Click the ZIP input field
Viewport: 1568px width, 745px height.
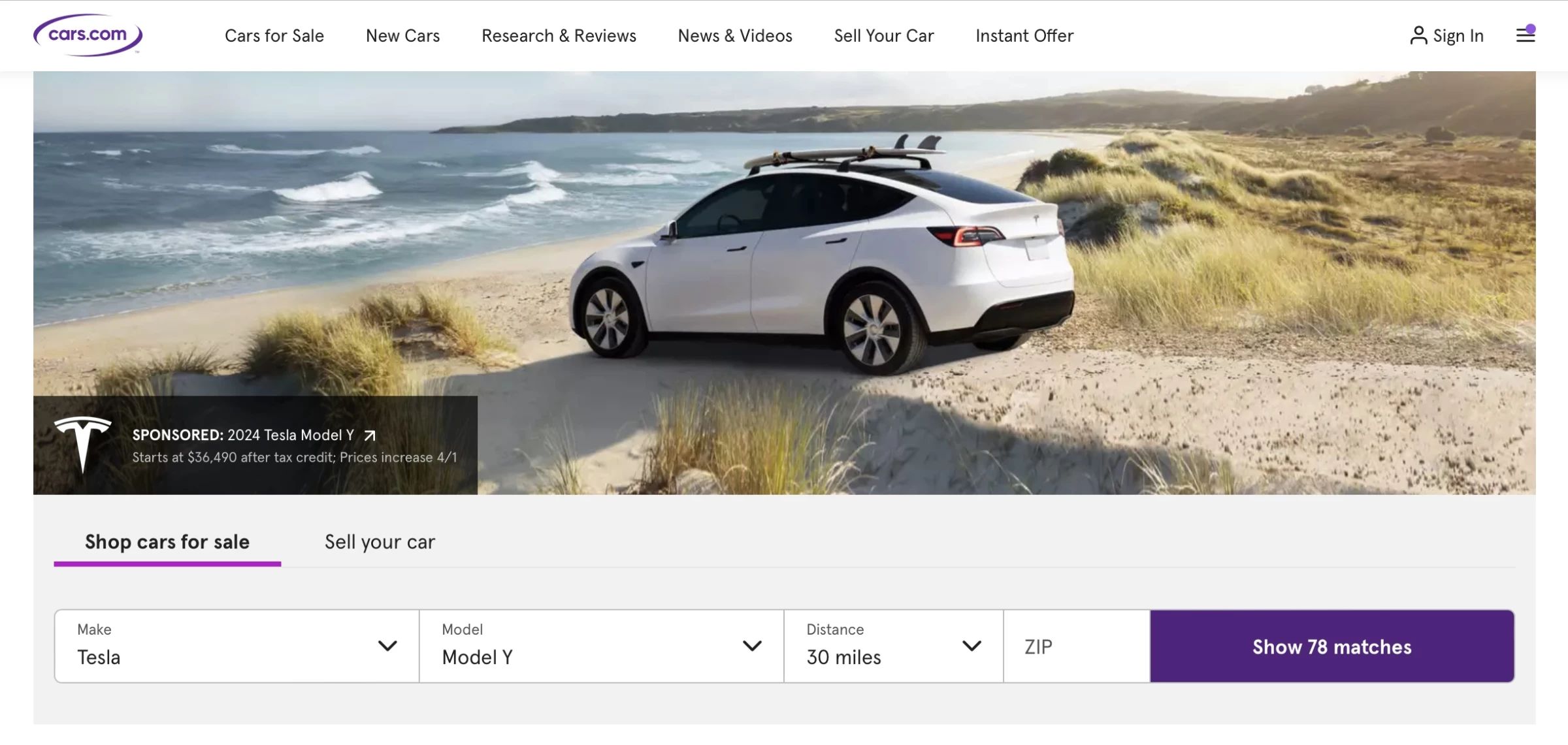(1077, 646)
